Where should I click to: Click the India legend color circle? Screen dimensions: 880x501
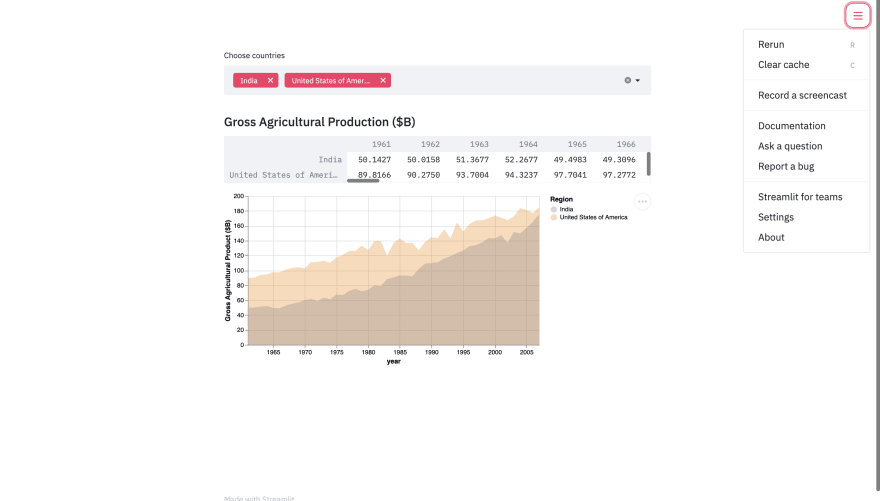pos(553,209)
